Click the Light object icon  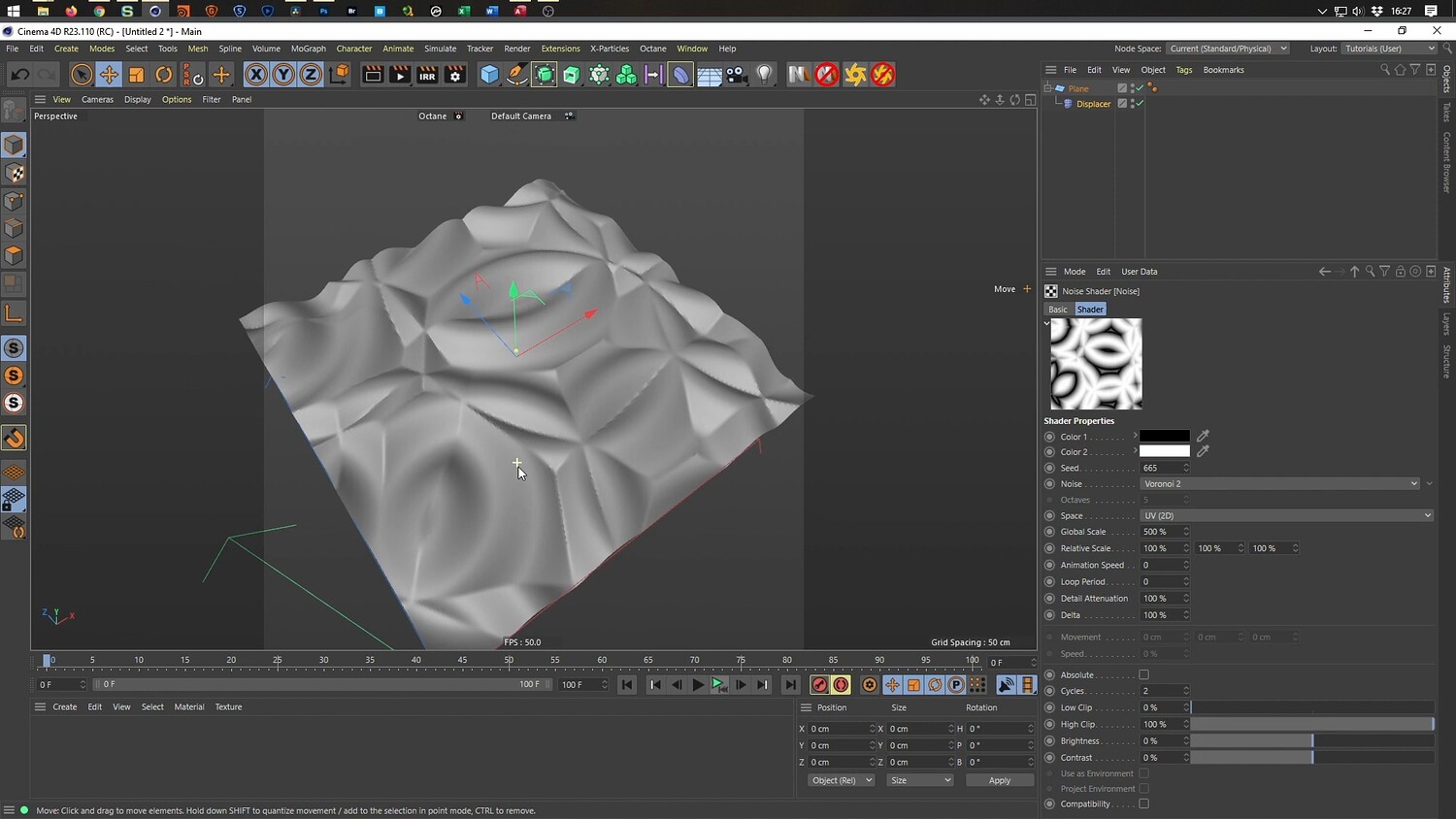click(765, 75)
